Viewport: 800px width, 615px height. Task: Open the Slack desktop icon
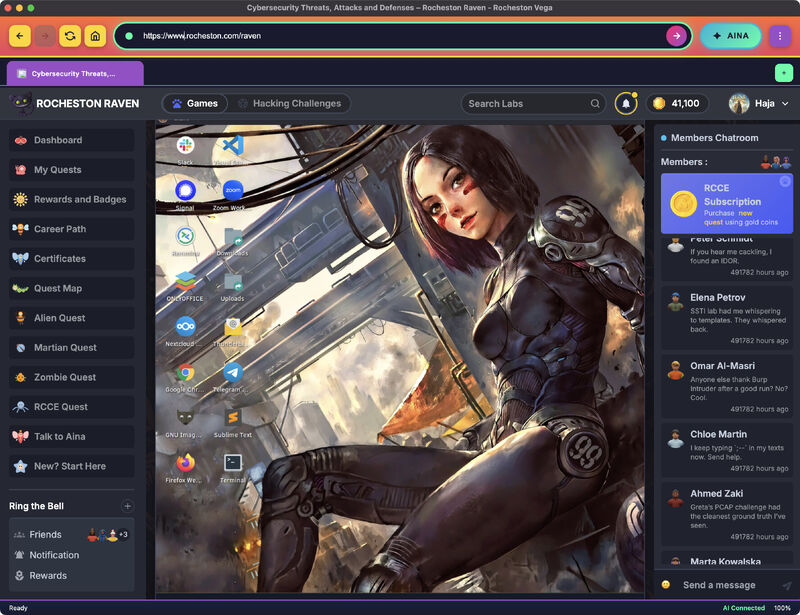(x=185, y=146)
